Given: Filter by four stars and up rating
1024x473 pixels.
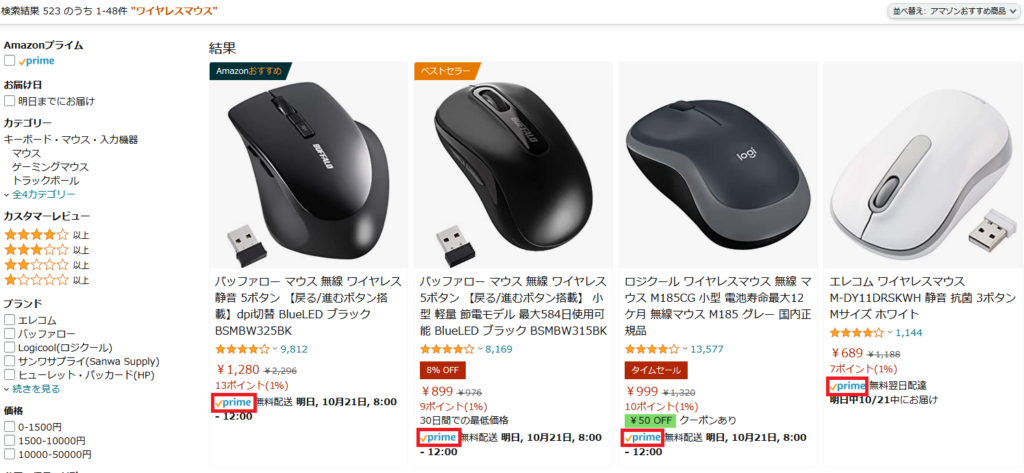Looking at the screenshot, I should [x=36, y=235].
